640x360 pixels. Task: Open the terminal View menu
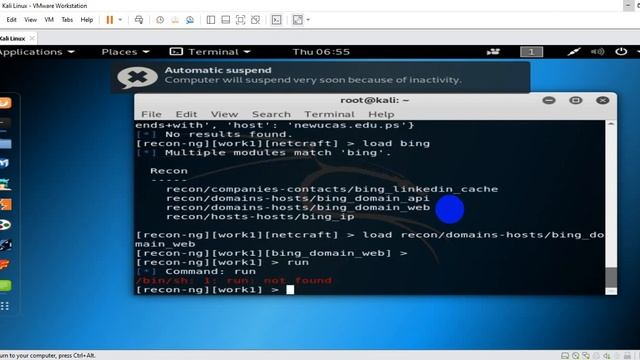click(x=224, y=114)
